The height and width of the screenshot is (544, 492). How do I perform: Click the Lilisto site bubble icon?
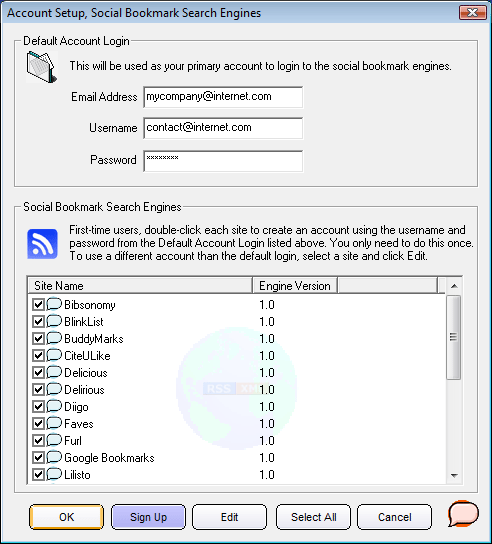click(x=54, y=474)
